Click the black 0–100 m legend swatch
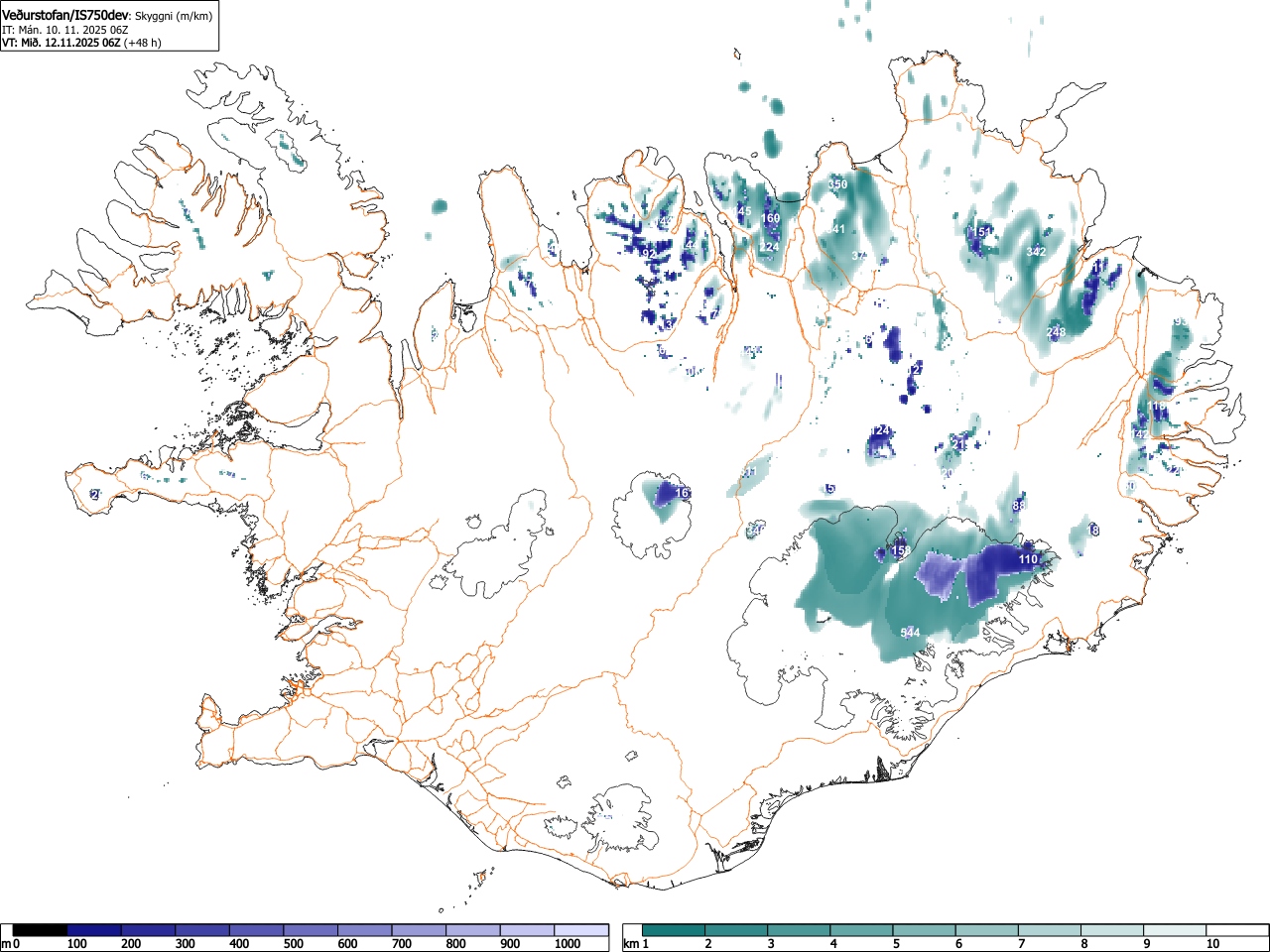 pos(41,930)
